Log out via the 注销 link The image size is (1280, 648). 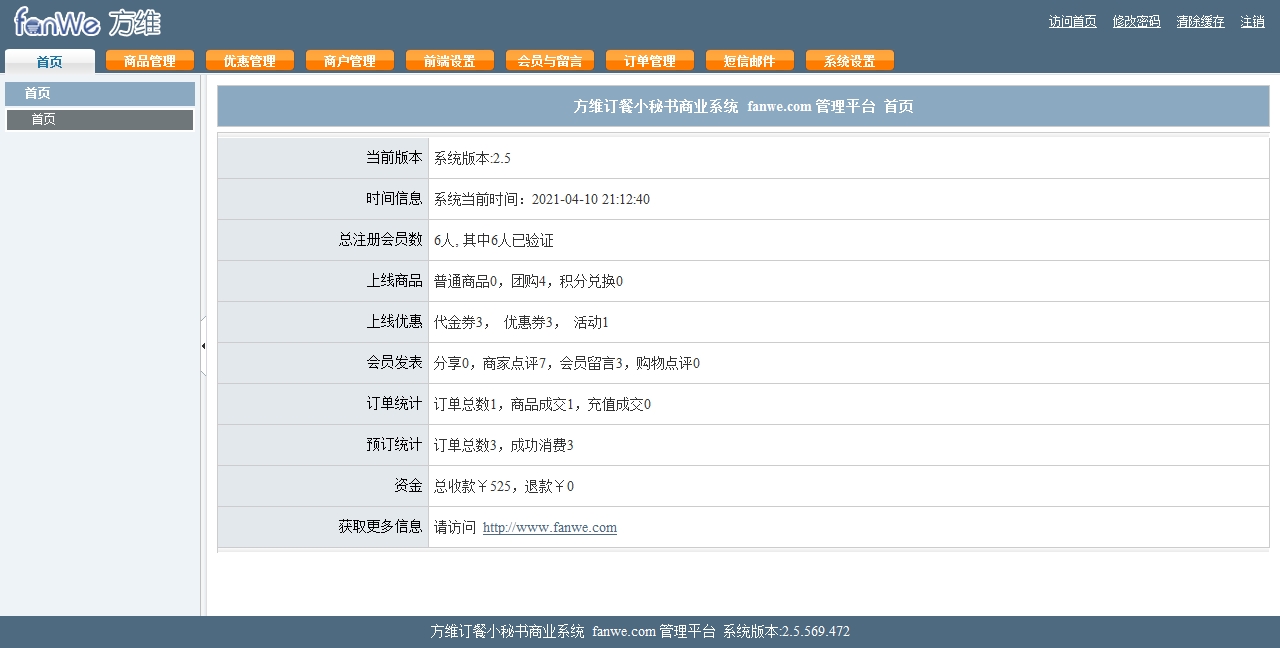(1252, 21)
